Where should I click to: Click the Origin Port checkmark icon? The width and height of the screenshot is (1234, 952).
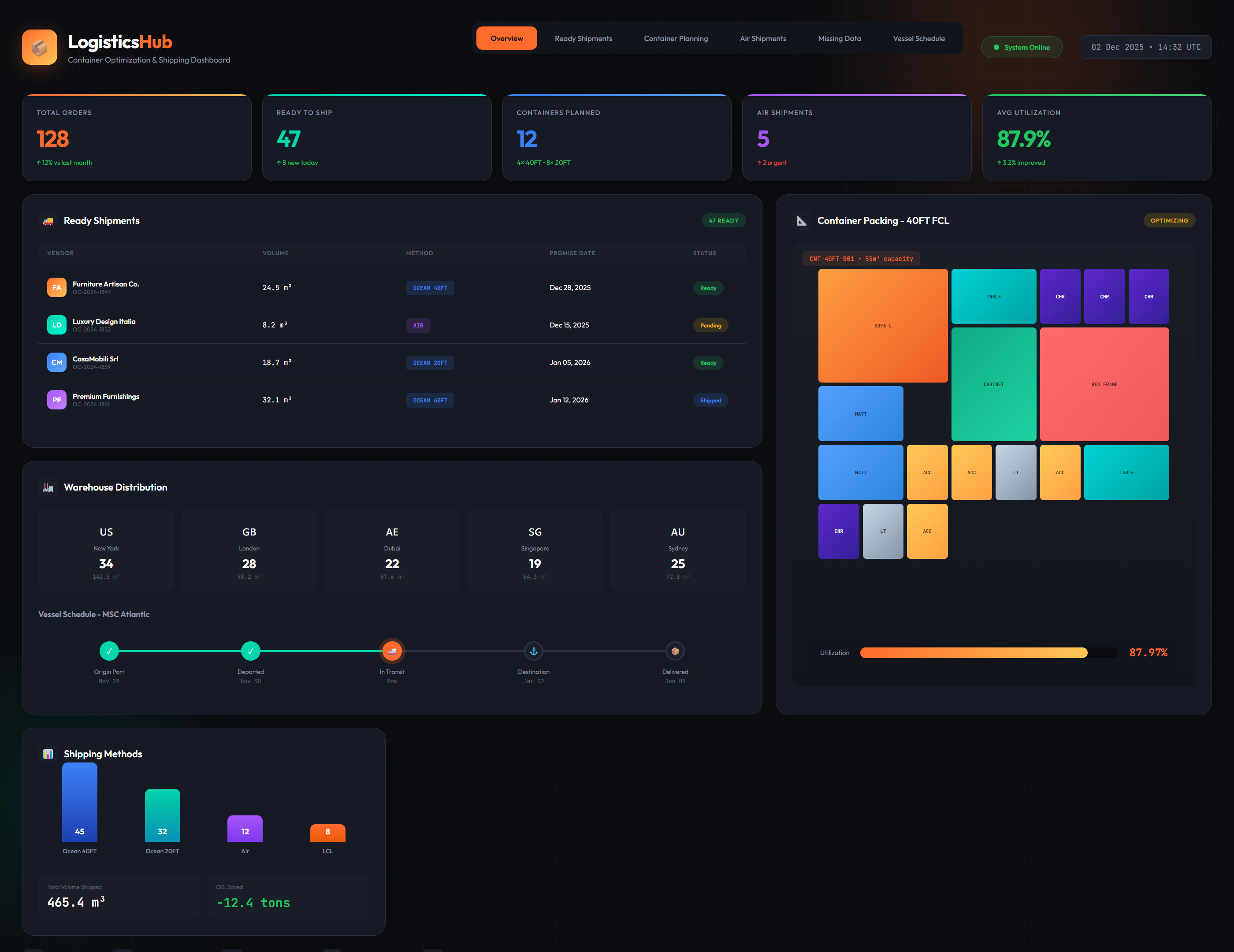(x=109, y=651)
